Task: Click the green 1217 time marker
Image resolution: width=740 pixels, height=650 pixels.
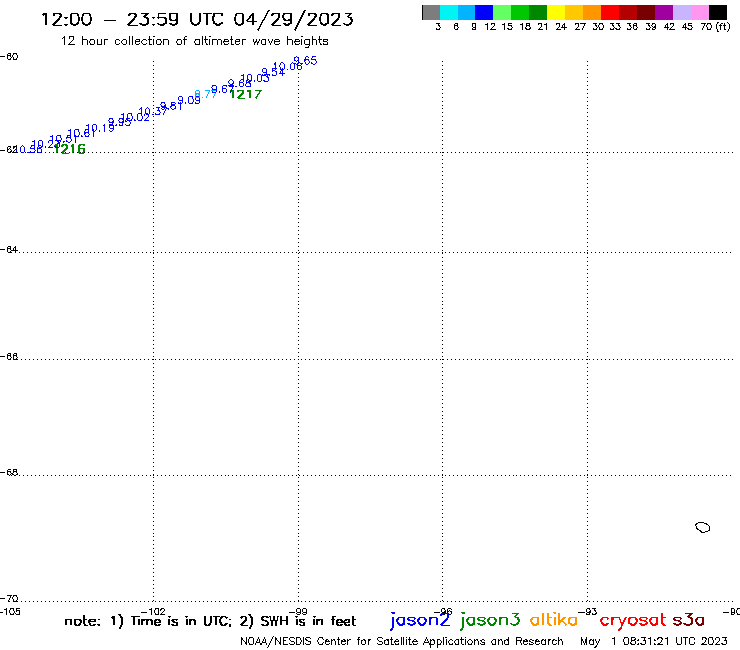Action: pyautogui.click(x=245, y=94)
